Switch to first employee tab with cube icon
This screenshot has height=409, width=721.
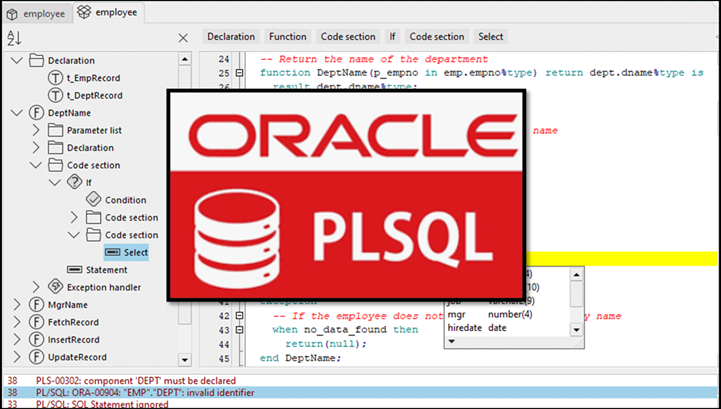coord(36,13)
